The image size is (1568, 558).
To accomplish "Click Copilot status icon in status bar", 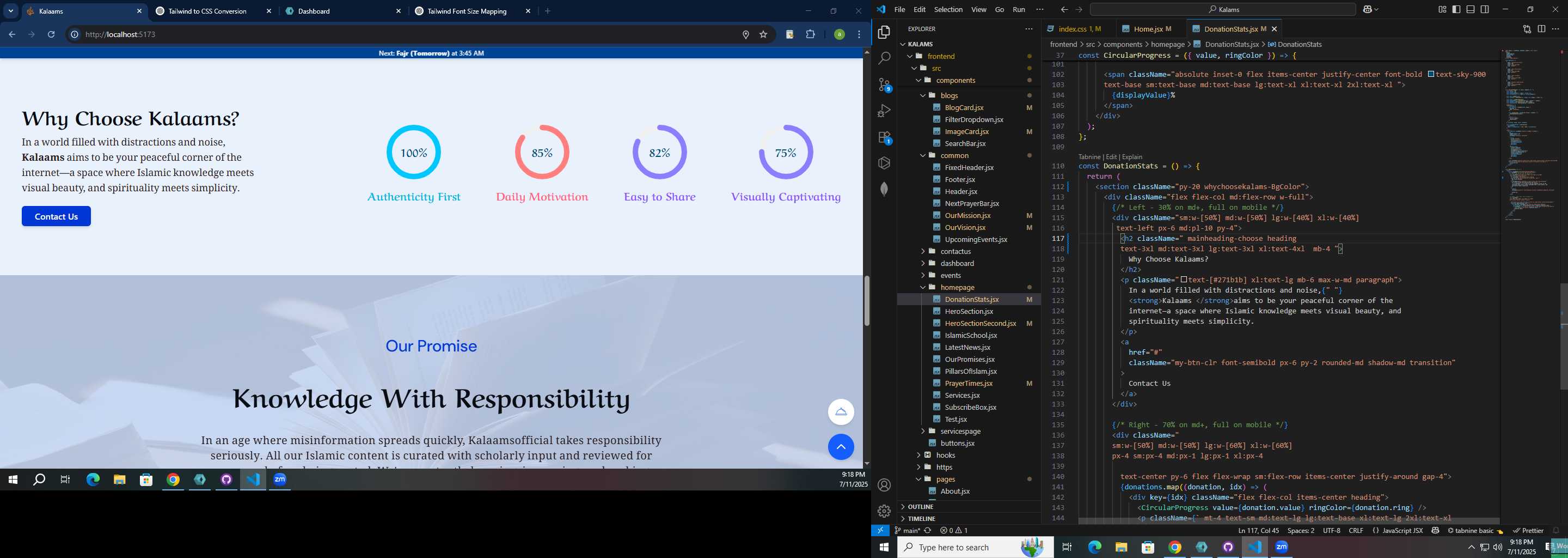I will (1435, 531).
